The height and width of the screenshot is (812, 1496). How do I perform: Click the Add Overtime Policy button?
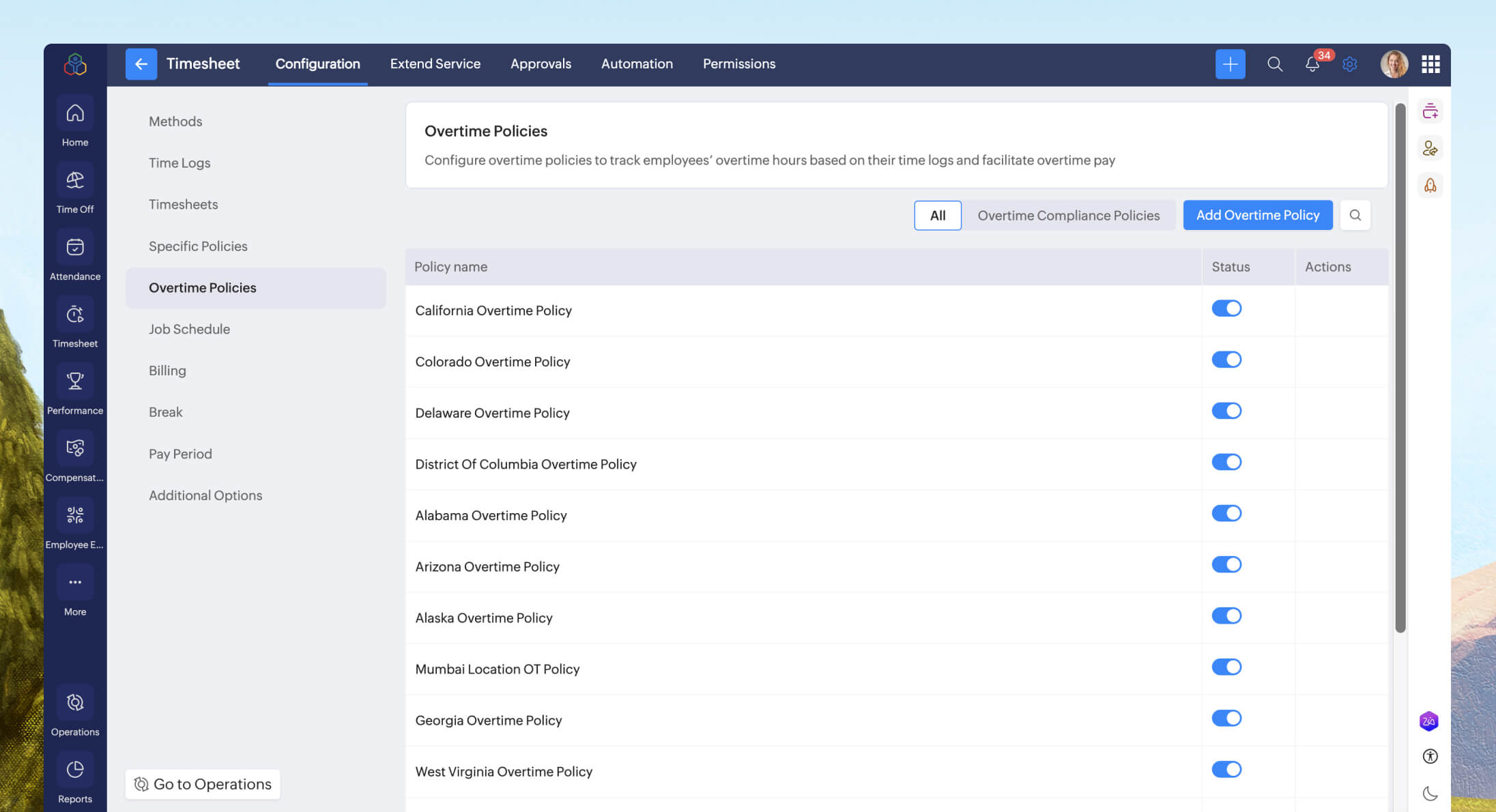(1258, 215)
